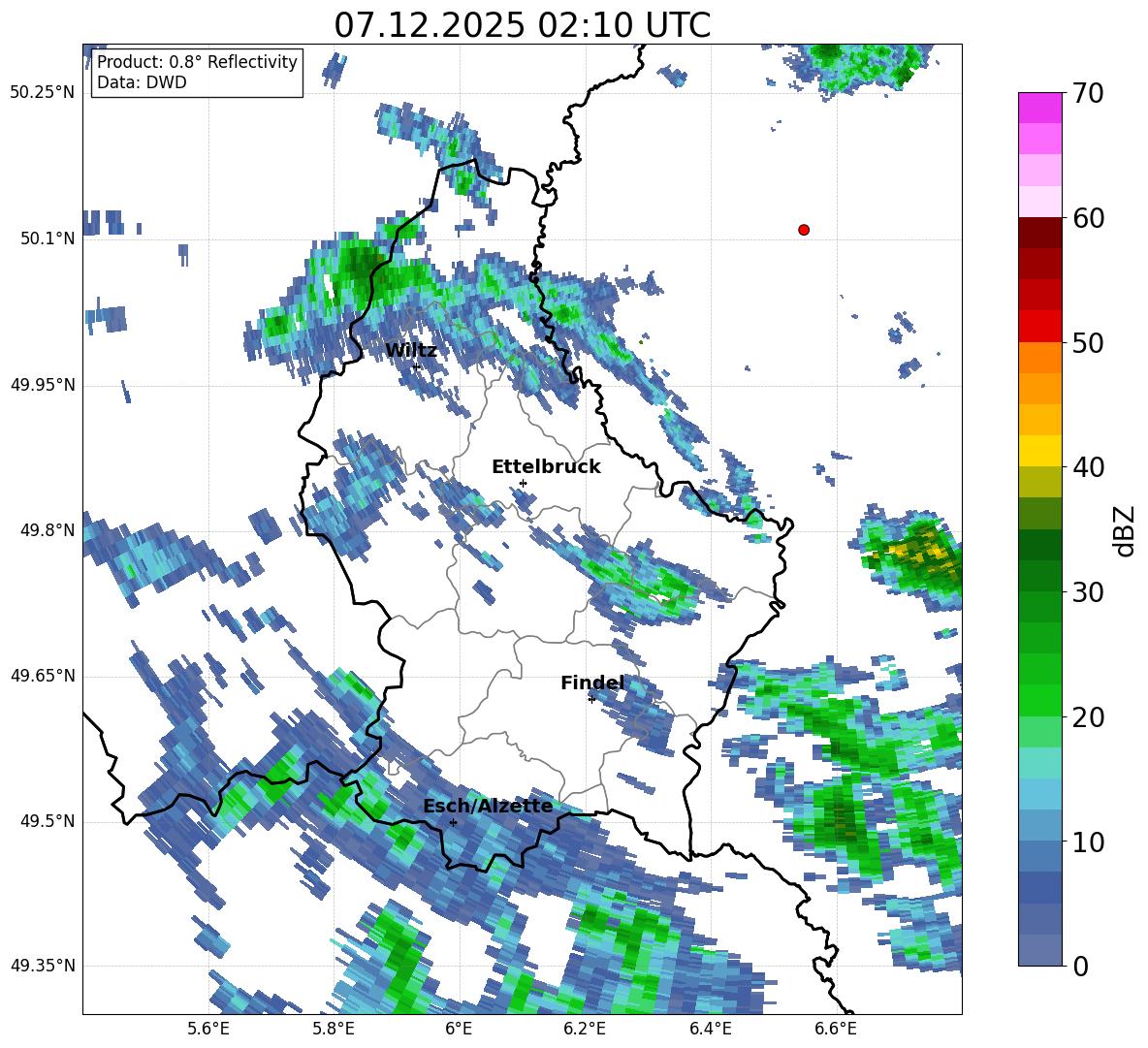Click the 49.5°N latitude label
Screen dimensions: 1148x1048
pos(48,821)
